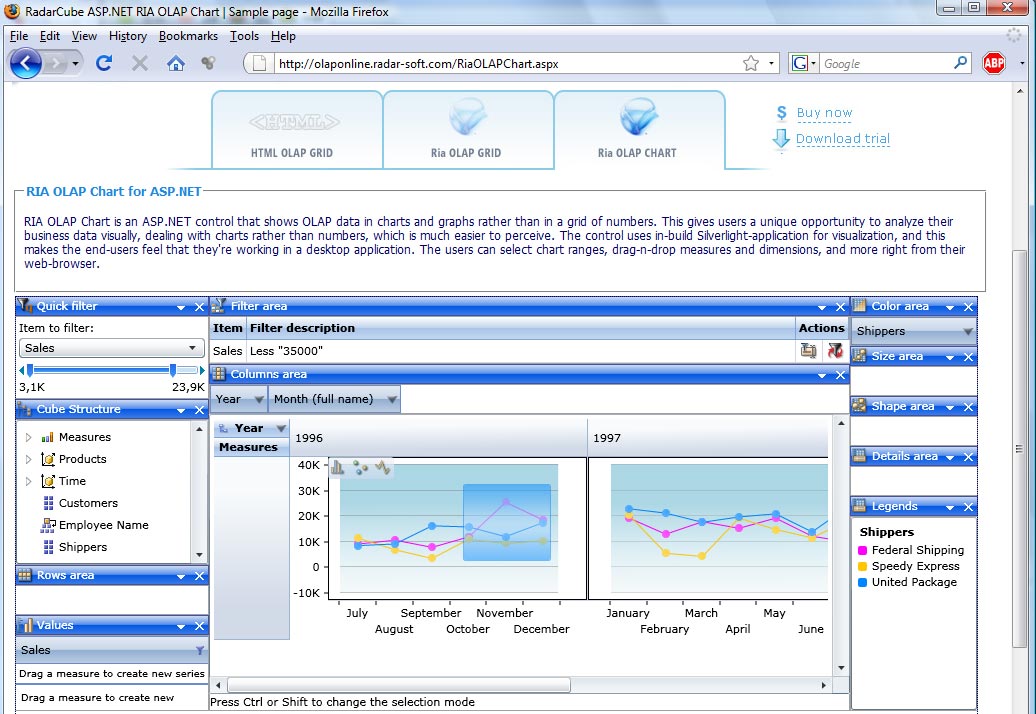1036x714 pixels.
Task: Close the Details area panel
Action: point(969,457)
